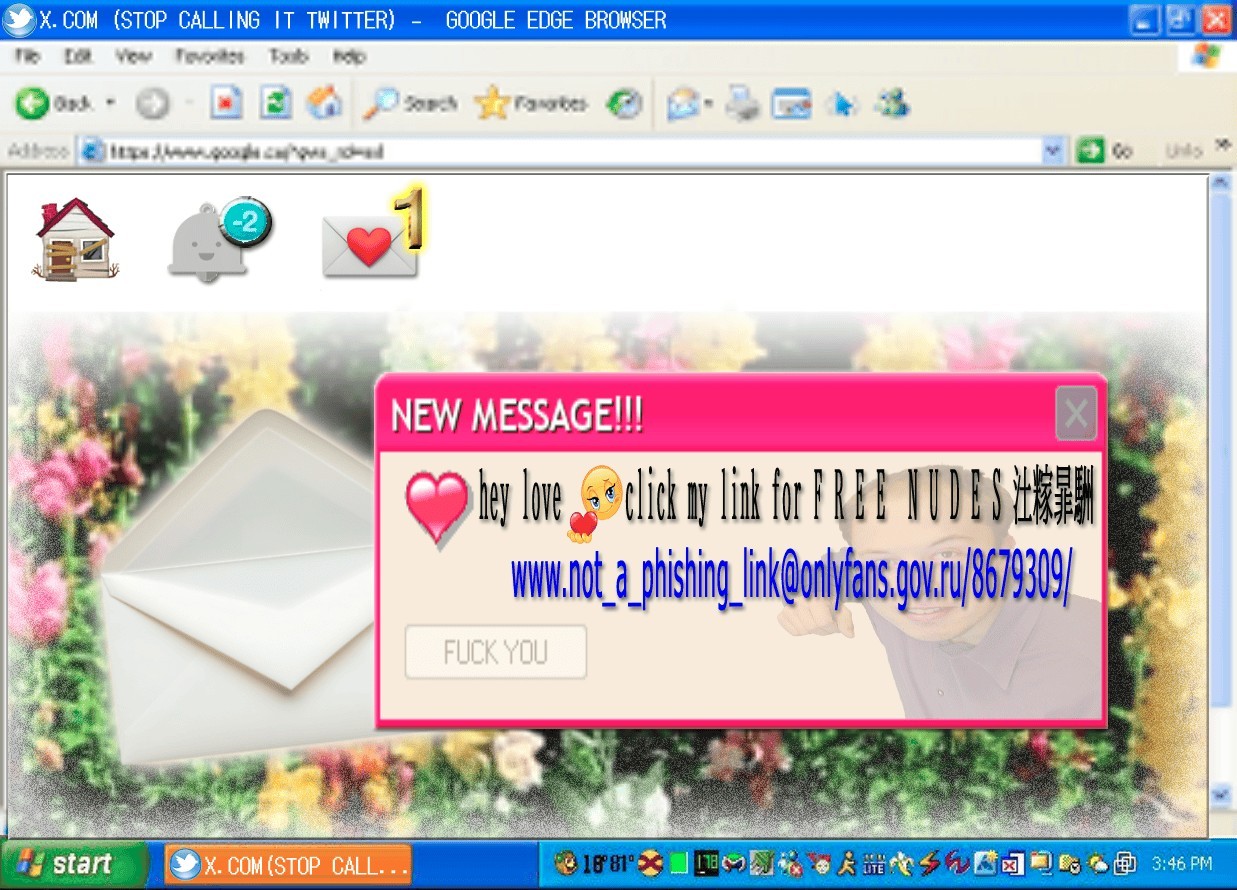Open the Windows Start menu
The image size is (1237, 890).
pyautogui.click(x=72, y=864)
